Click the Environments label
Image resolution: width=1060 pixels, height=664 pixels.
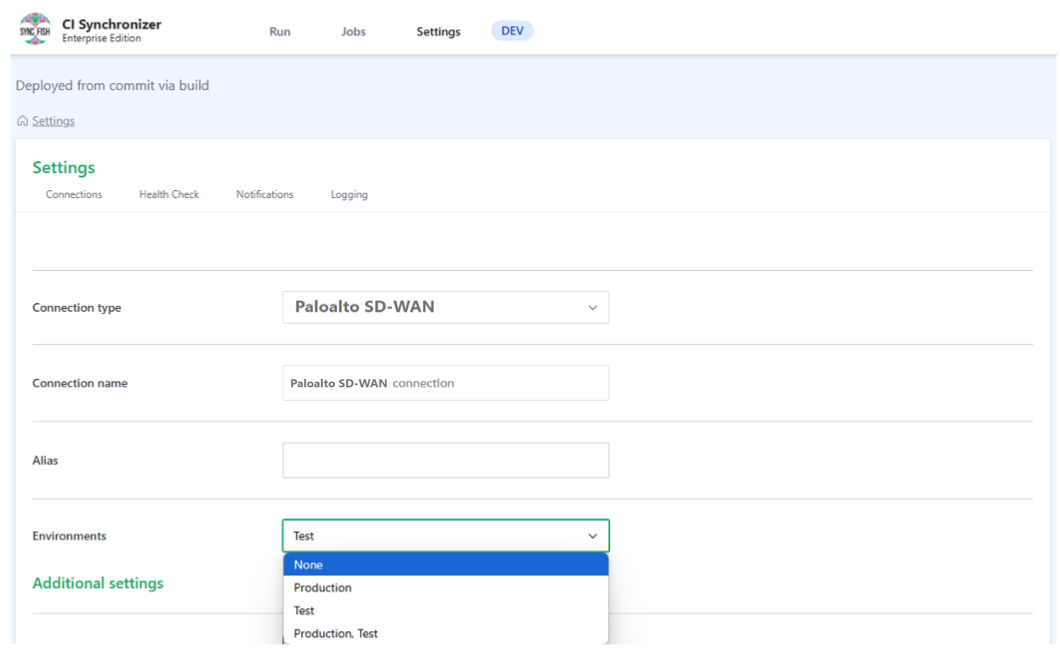tap(69, 536)
